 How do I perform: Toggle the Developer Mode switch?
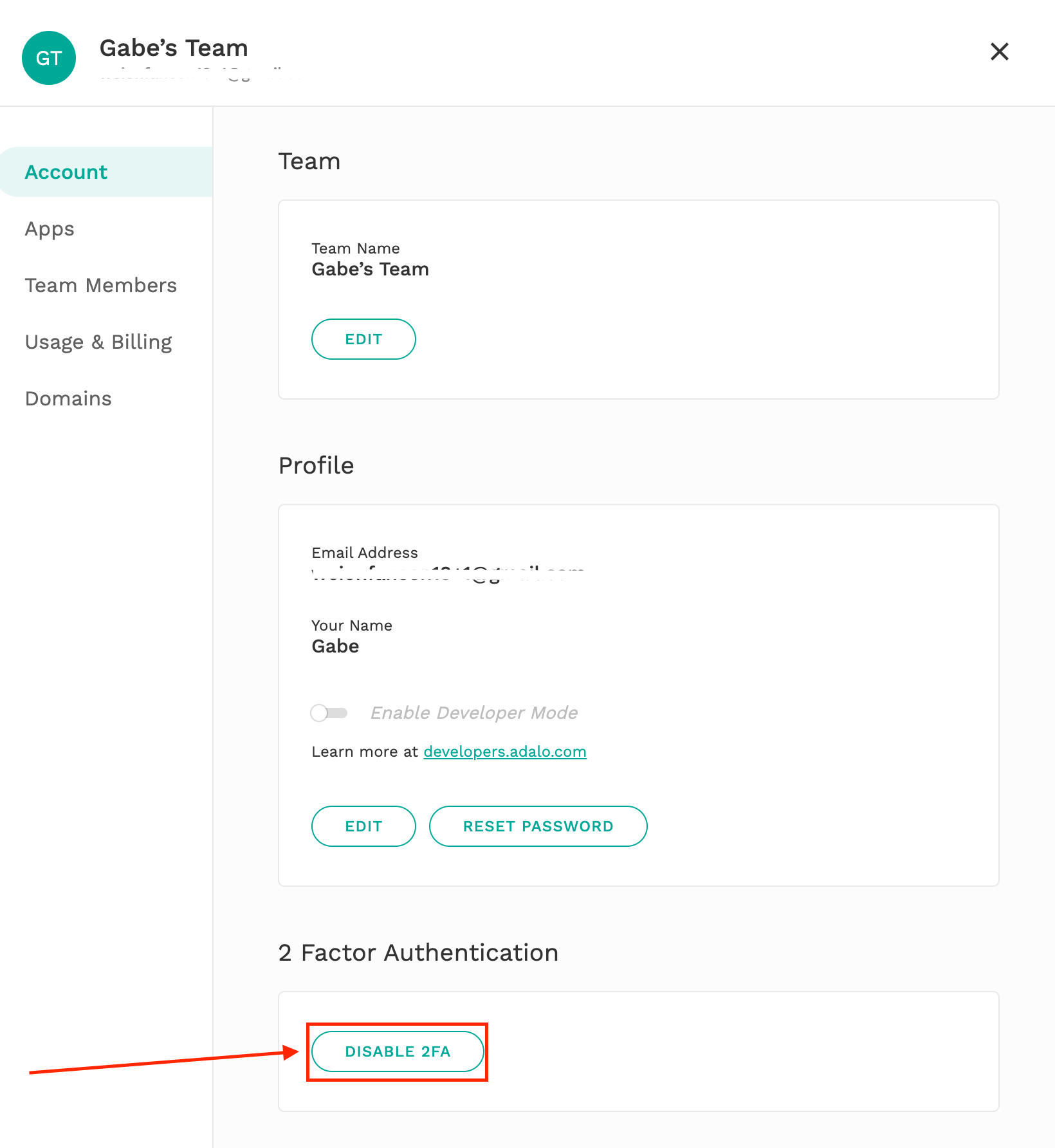coord(329,713)
